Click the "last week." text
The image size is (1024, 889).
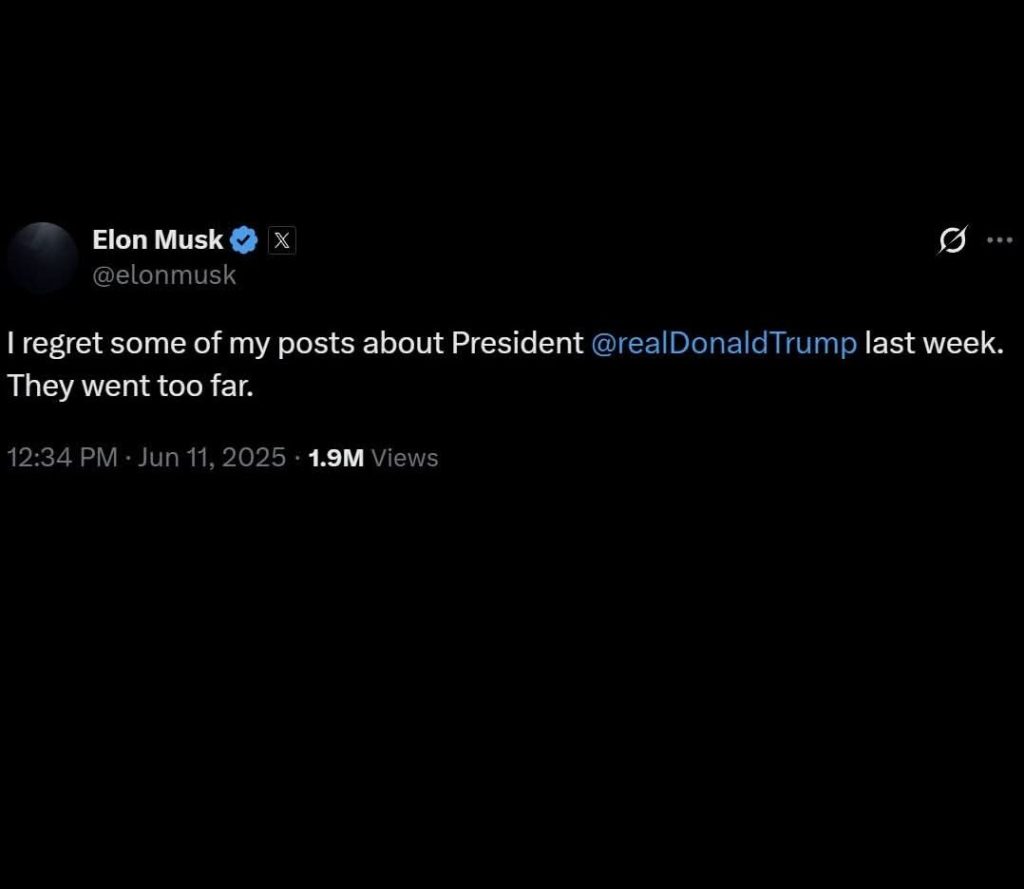pos(933,343)
